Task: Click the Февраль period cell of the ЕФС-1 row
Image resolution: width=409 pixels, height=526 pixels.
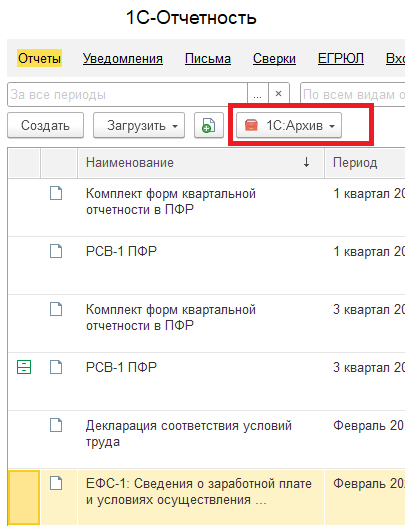Action: pos(365,497)
